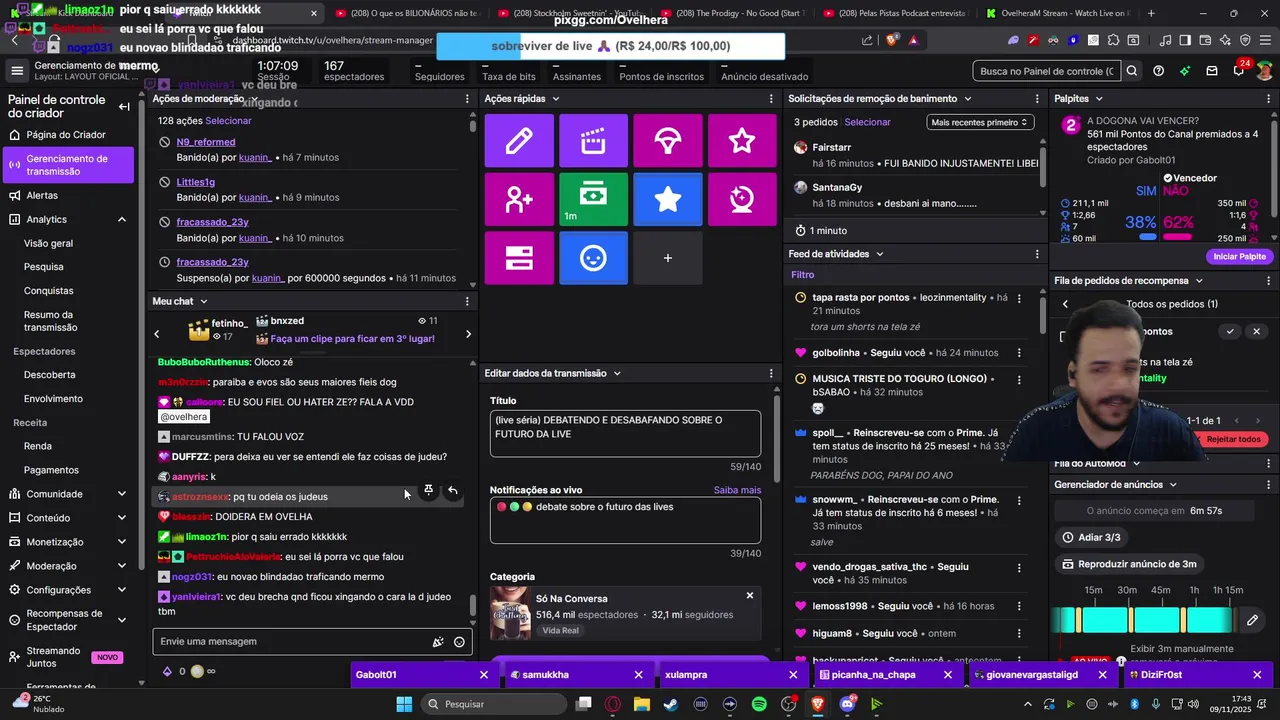This screenshot has width=1280, height=720.
Task: Open Página do Criador in sidebar
Action: [68, 135]
